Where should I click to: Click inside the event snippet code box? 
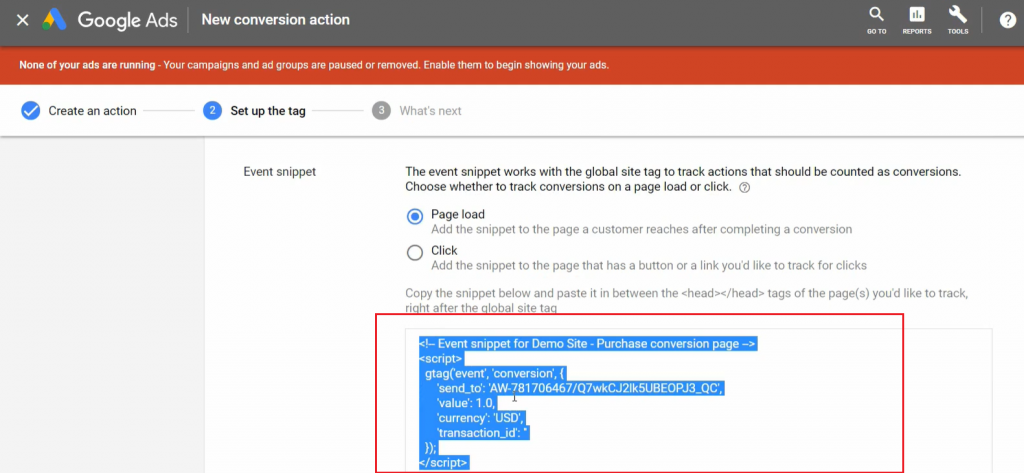[x=698, y=400]
